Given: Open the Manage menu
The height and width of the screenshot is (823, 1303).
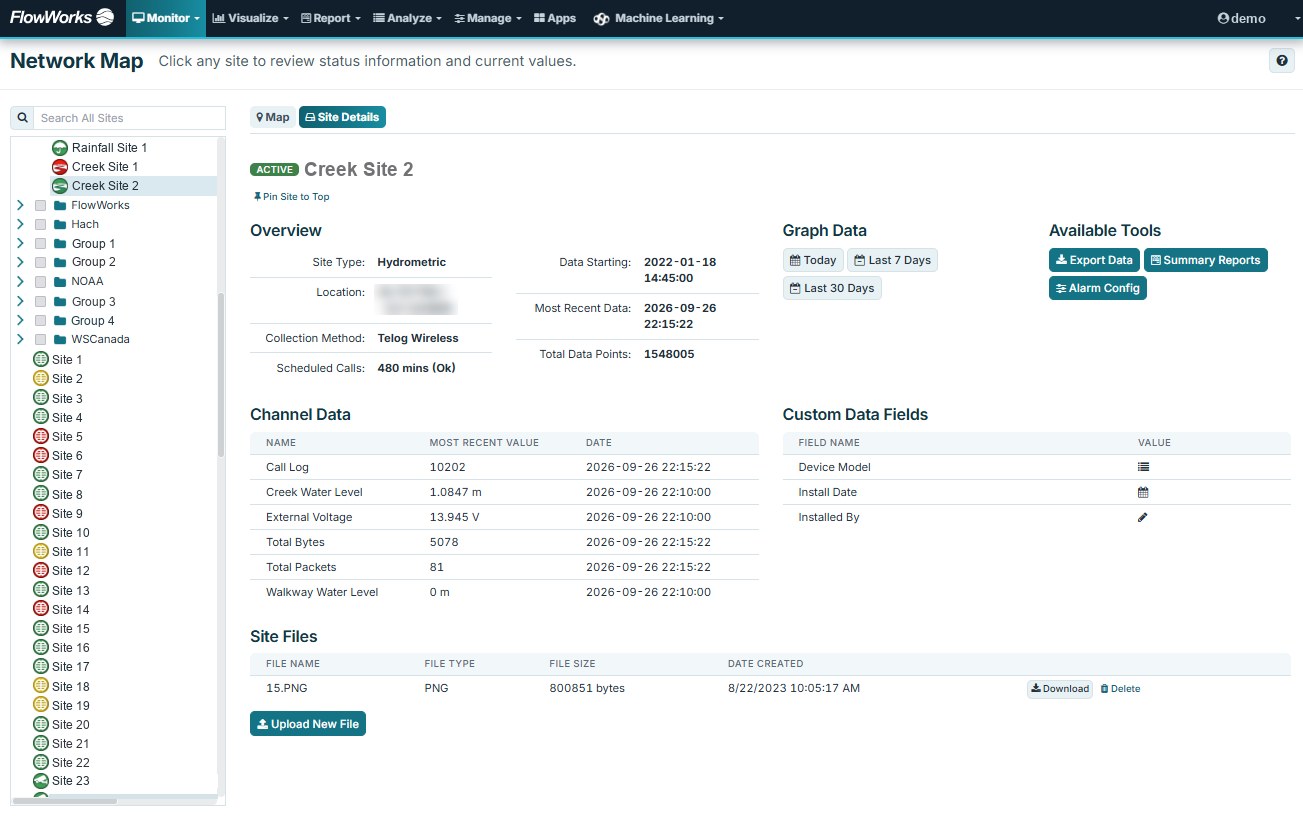Looking at the screenshot, I should (x=487, y=18).
